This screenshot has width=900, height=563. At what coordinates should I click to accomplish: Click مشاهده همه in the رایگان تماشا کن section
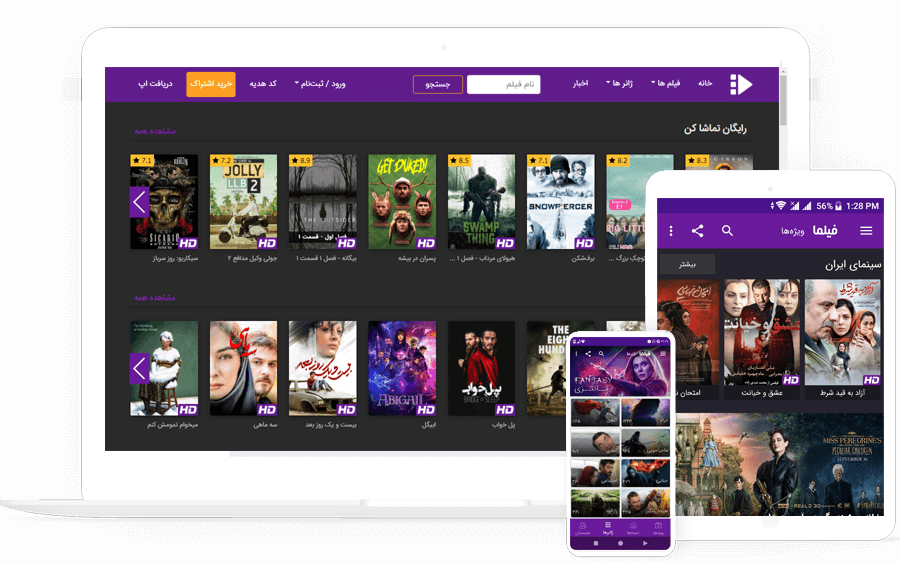155,131
